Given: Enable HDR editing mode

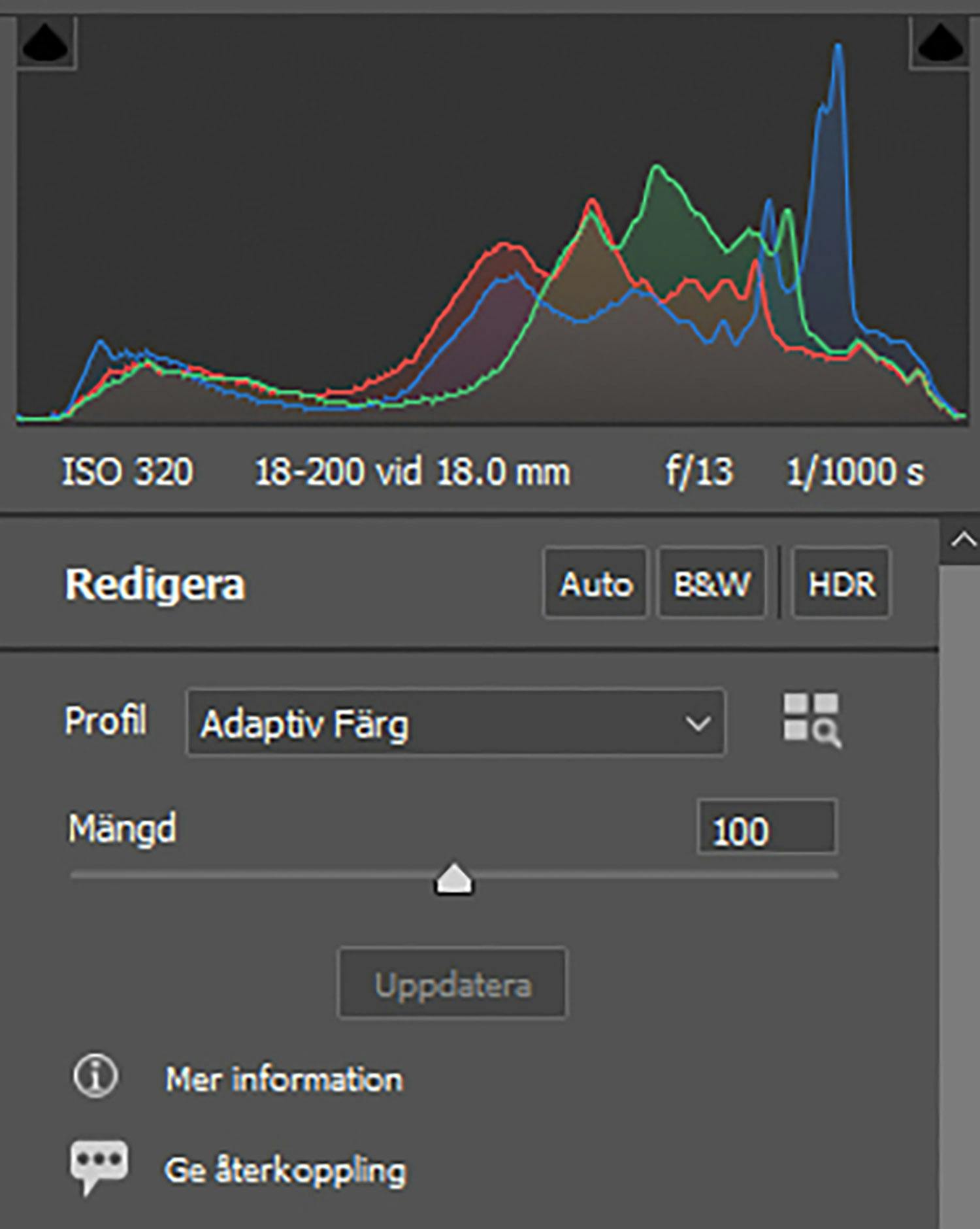Looking at the screenshot, I should click(x=840, y=583).
